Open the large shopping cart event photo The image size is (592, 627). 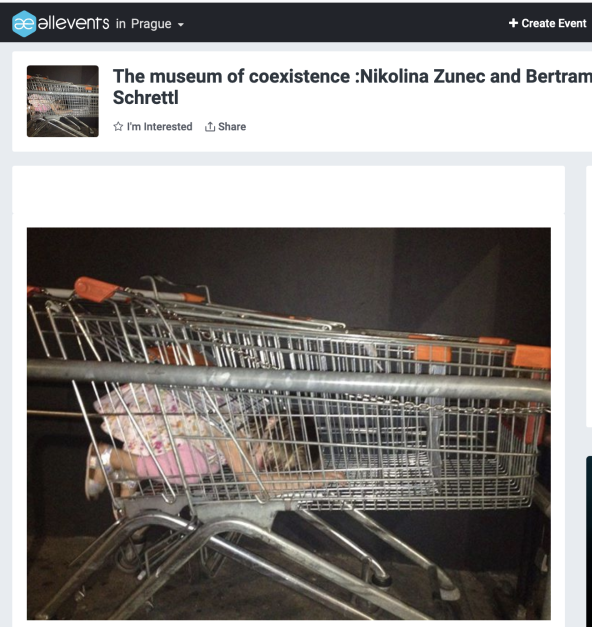[x=289, y=423]
